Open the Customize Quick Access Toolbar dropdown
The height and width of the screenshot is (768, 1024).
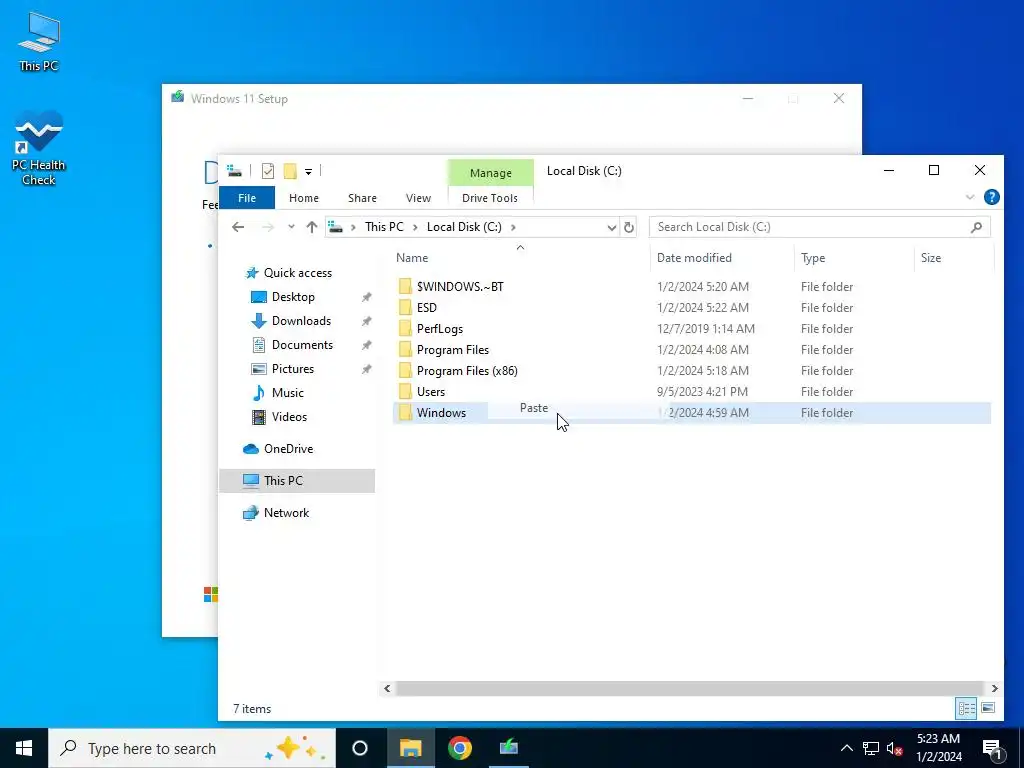pos(308,172)
